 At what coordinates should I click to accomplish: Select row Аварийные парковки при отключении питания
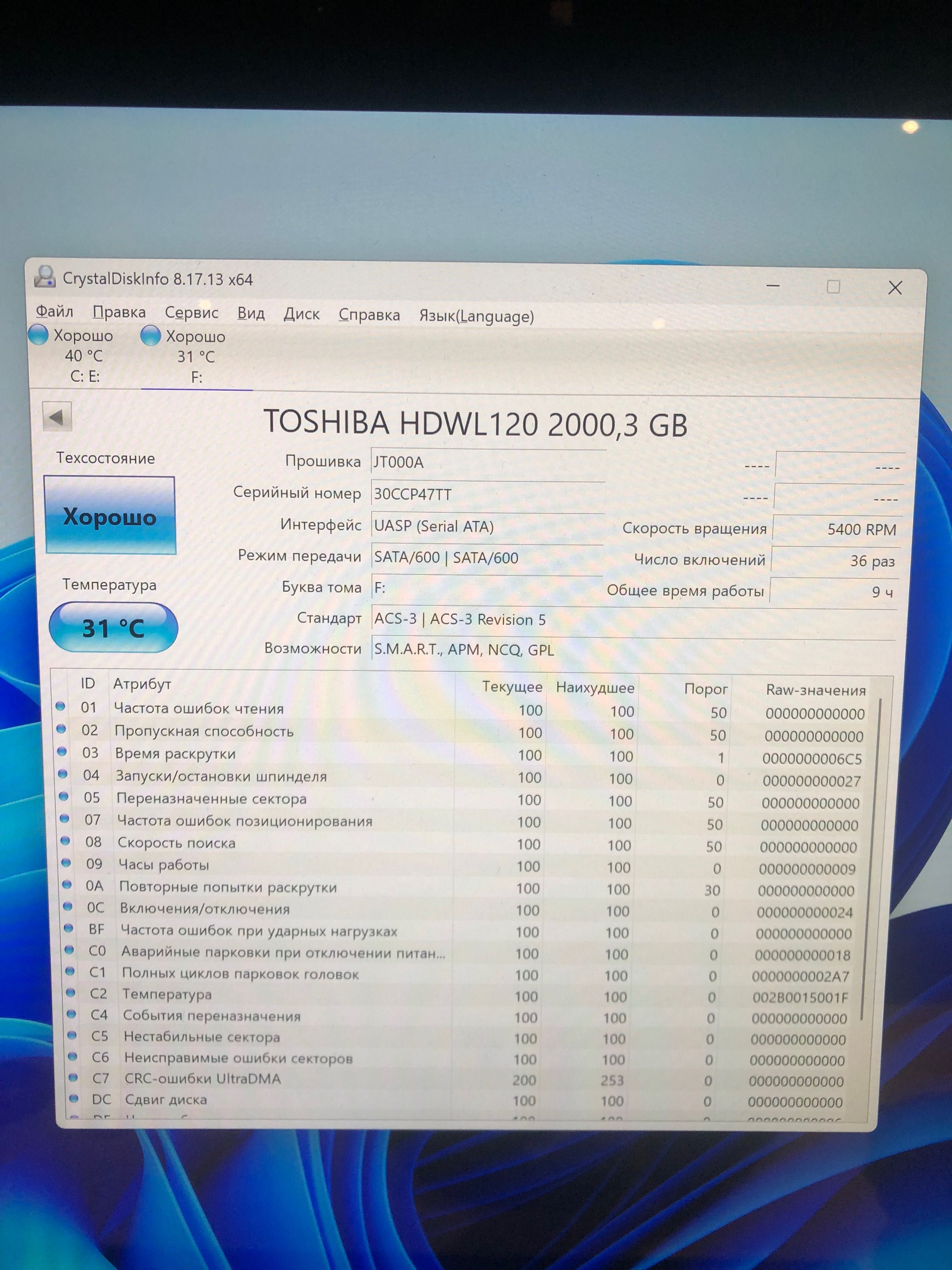tap(460, 953)
